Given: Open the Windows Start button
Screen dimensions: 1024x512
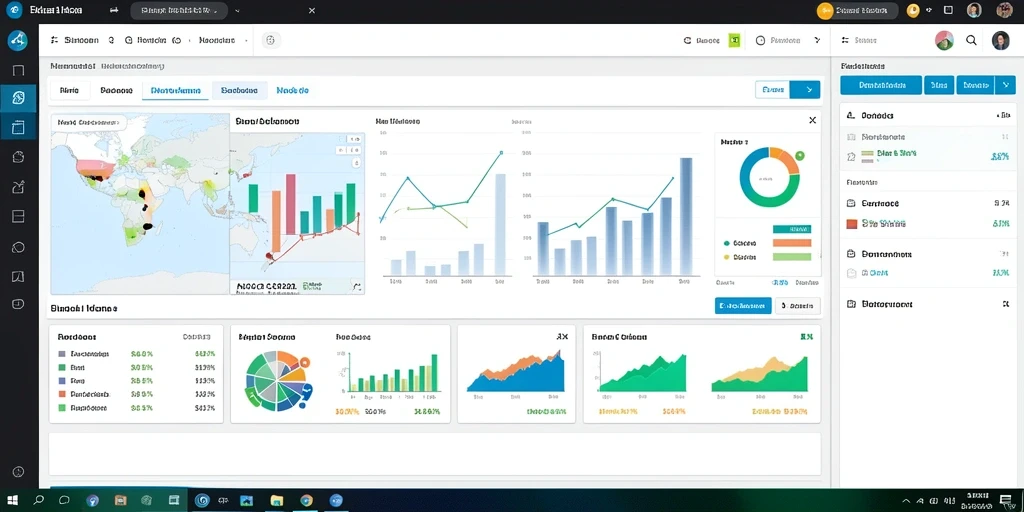Looking at the screenshot, I should point(12,500).
